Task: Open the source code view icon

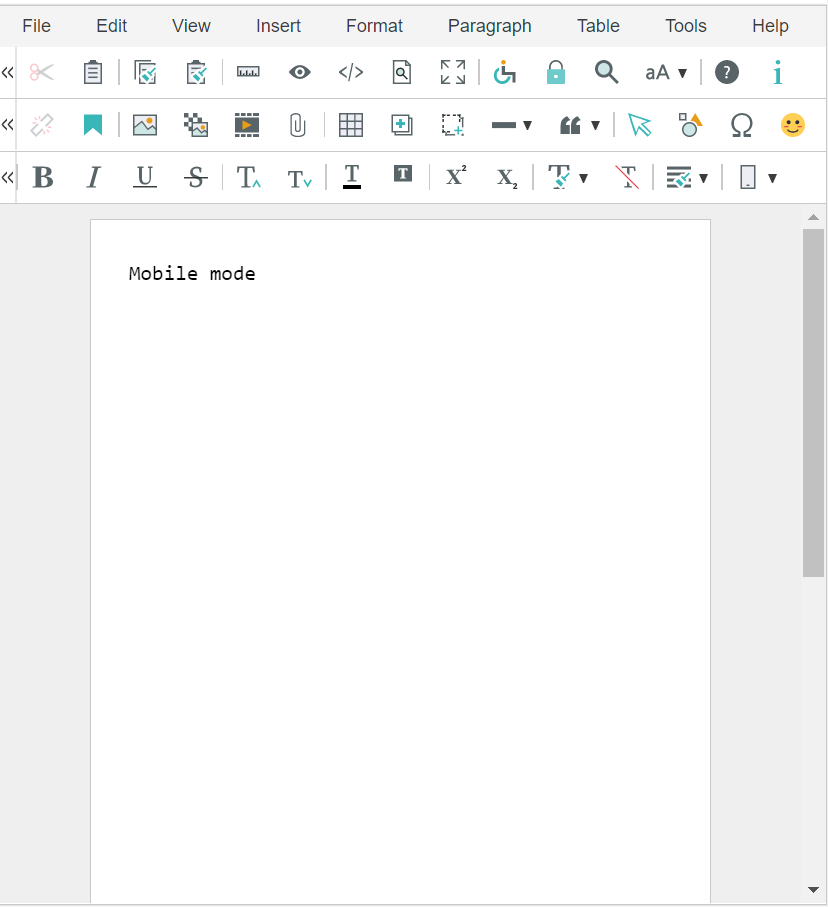Action: 351,72
